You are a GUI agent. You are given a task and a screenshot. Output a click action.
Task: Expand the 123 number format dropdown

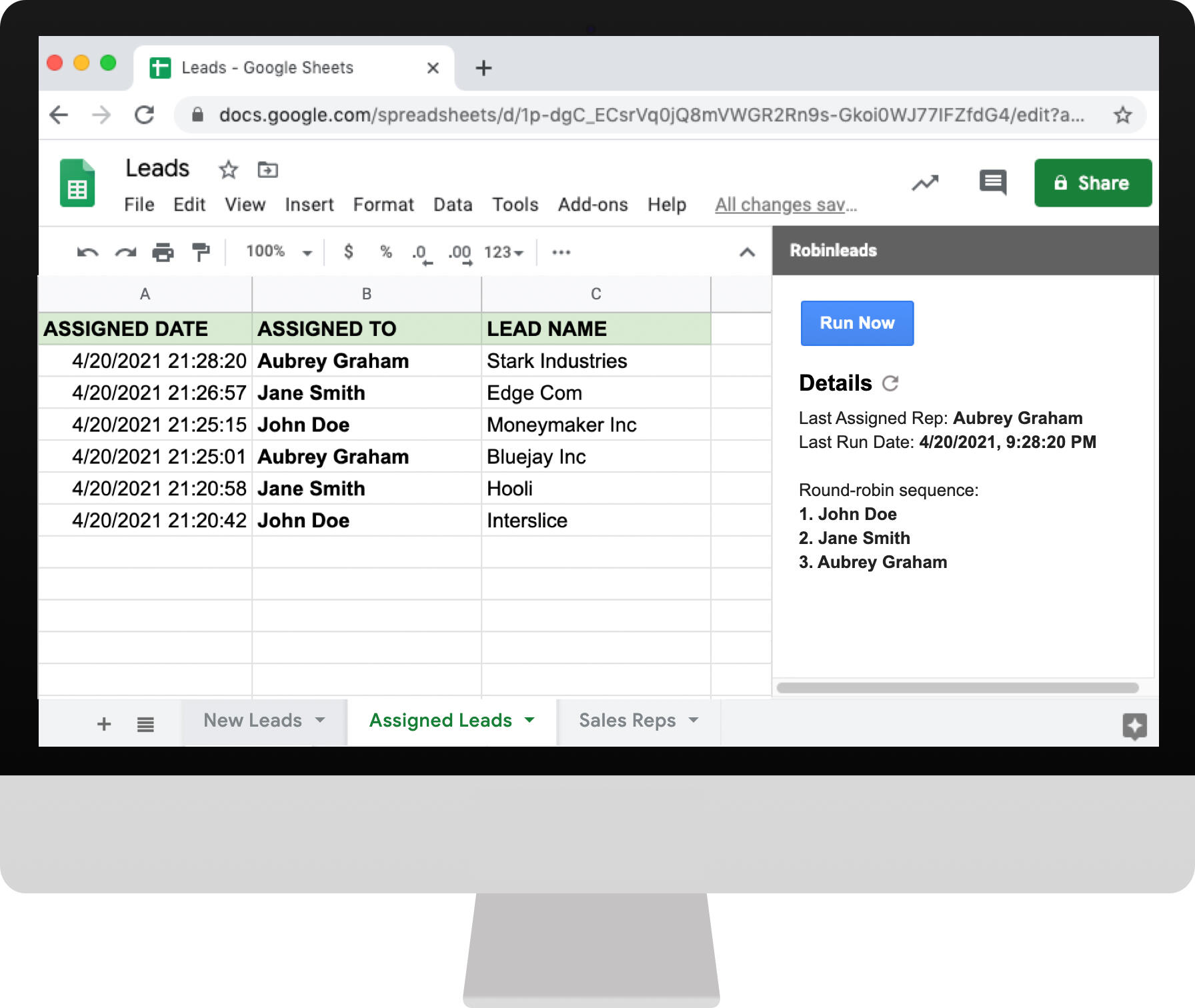(x=503, y=252)
